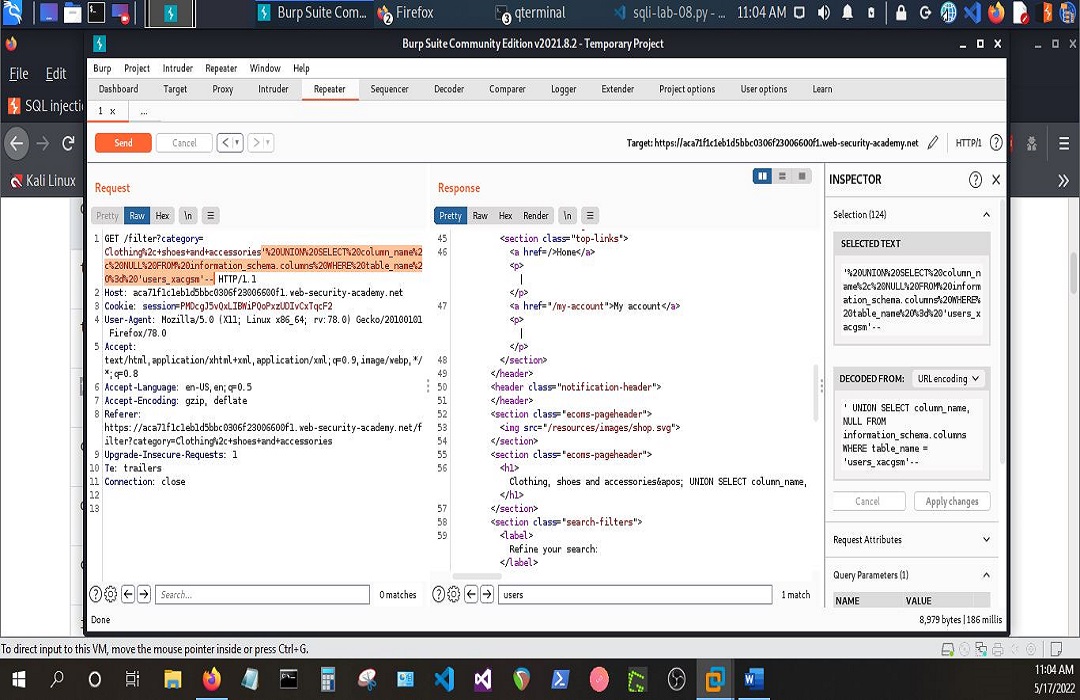Image resolution: width=1080 pixels, height=700 pixels.
Task: Open help for the response search bar
Action: click(x=438, y=594)
